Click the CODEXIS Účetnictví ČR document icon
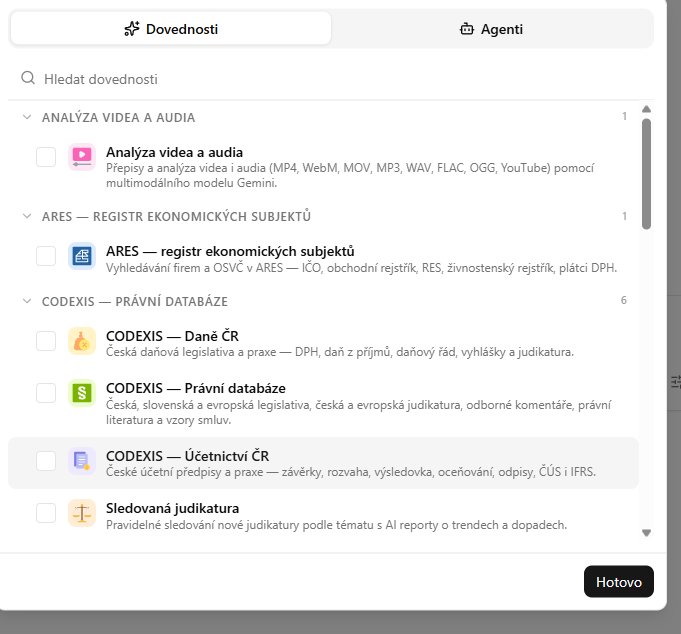The height and width of the screenshot is (634, 681). (x=82, y=461)
